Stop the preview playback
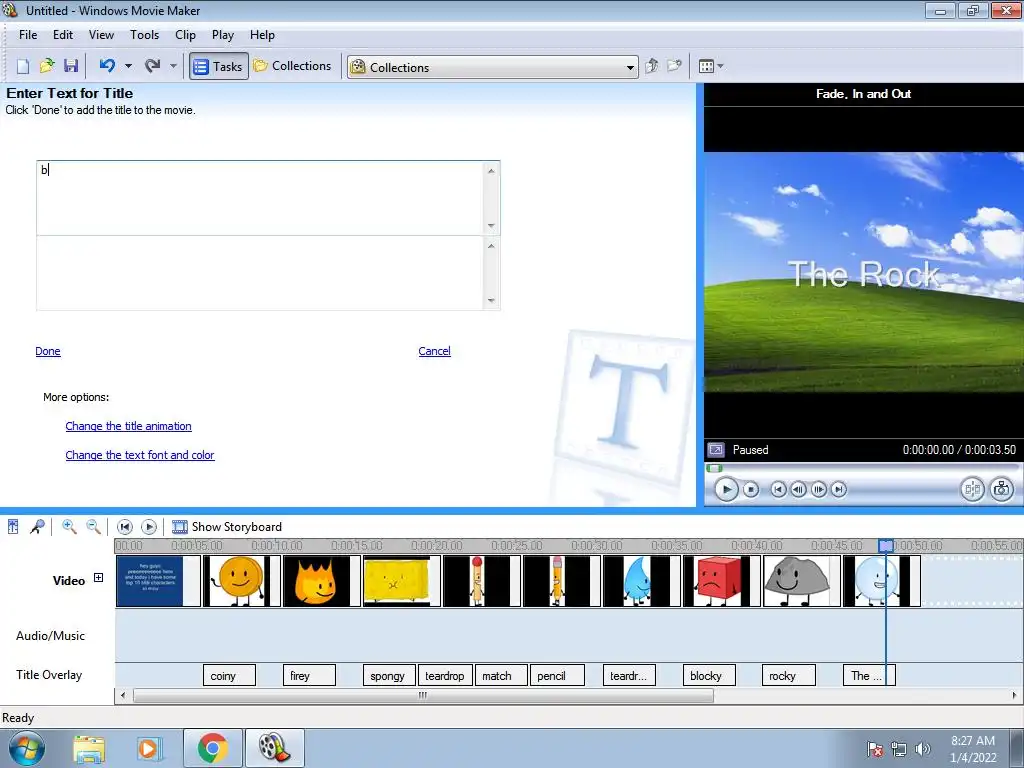This screenshot has width=1024, height=768. click(x=751, y=489)
